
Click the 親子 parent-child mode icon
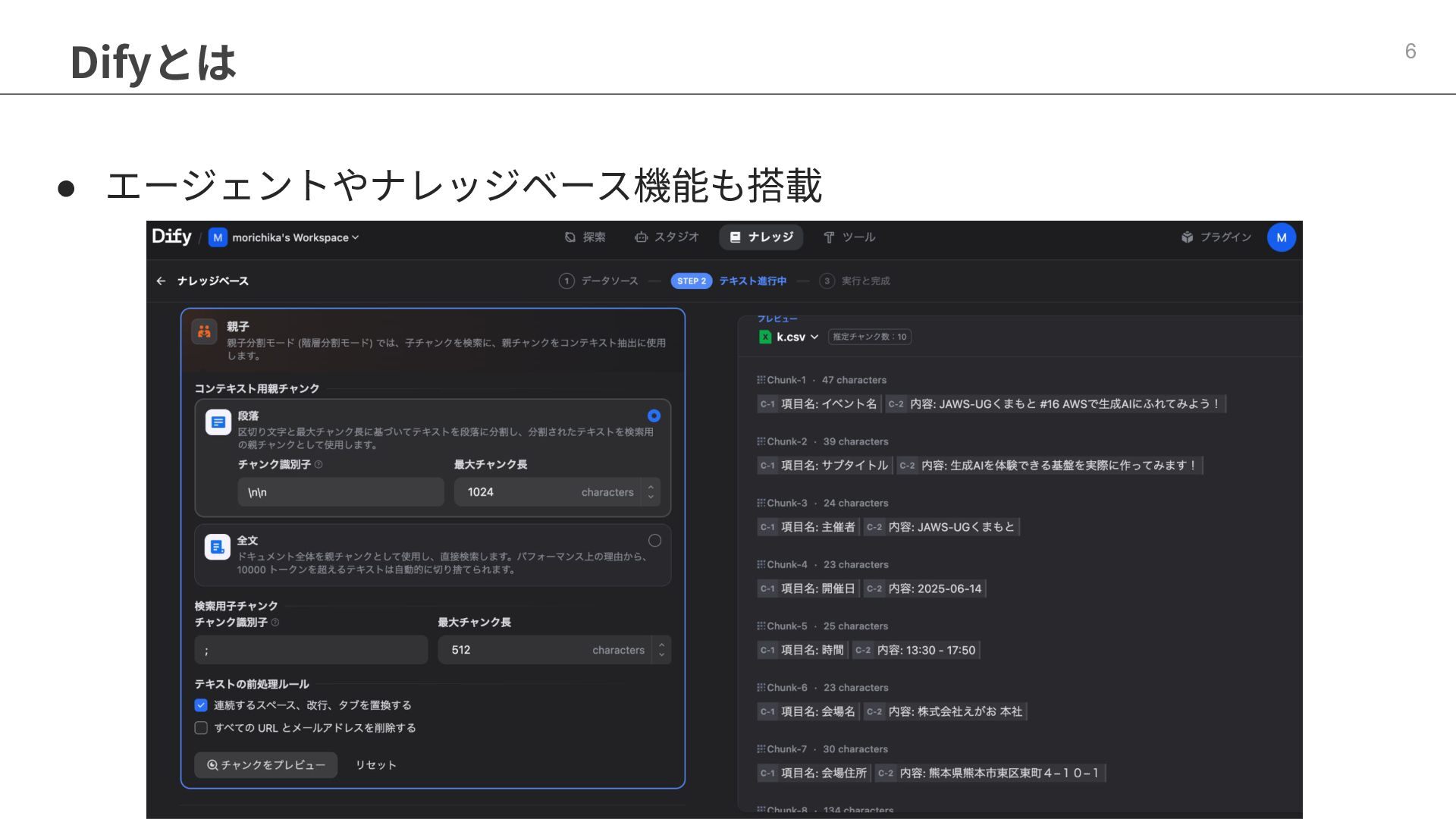pos(205,331)
